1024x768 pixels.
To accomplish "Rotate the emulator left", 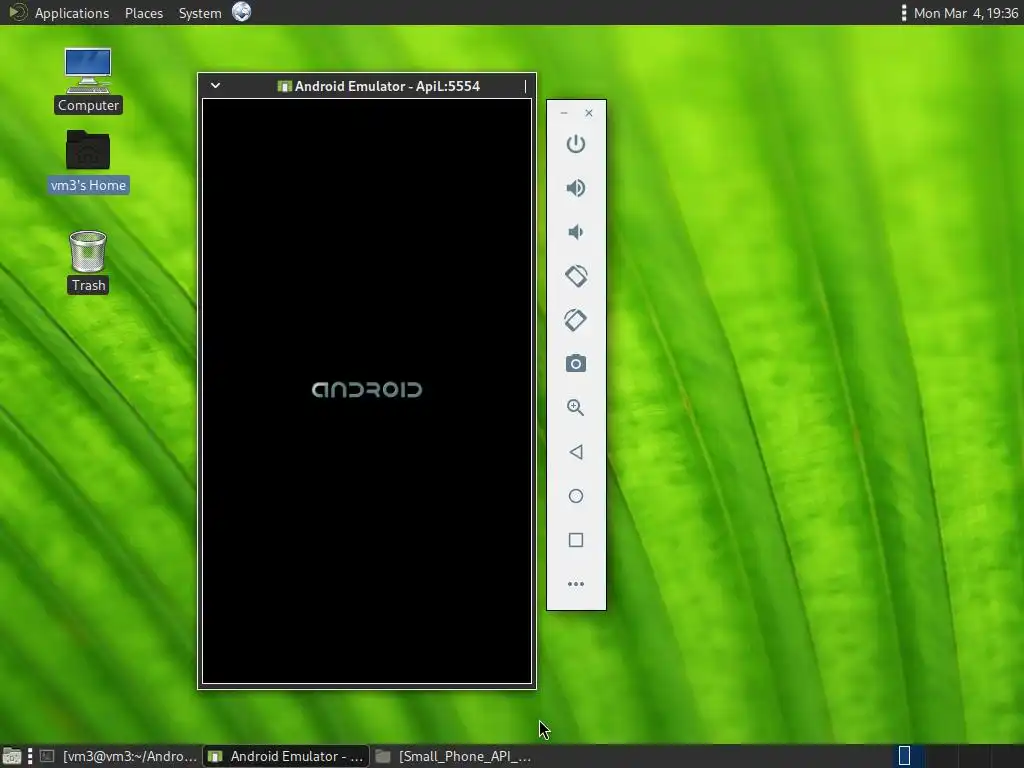I will (575, 276).
